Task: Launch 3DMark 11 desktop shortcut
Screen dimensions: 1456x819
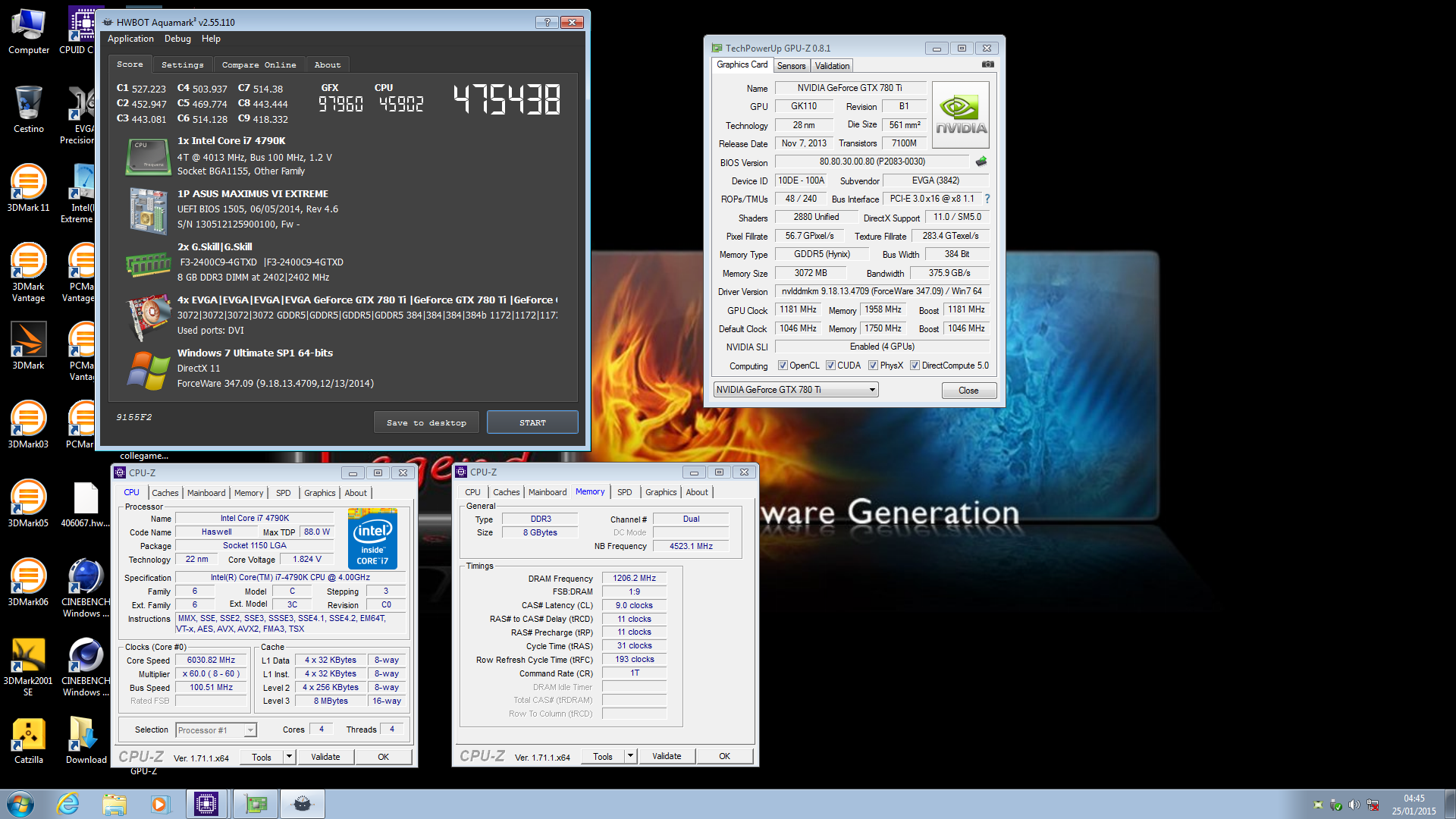Action: pyautogui.click(x=29, y=188)
